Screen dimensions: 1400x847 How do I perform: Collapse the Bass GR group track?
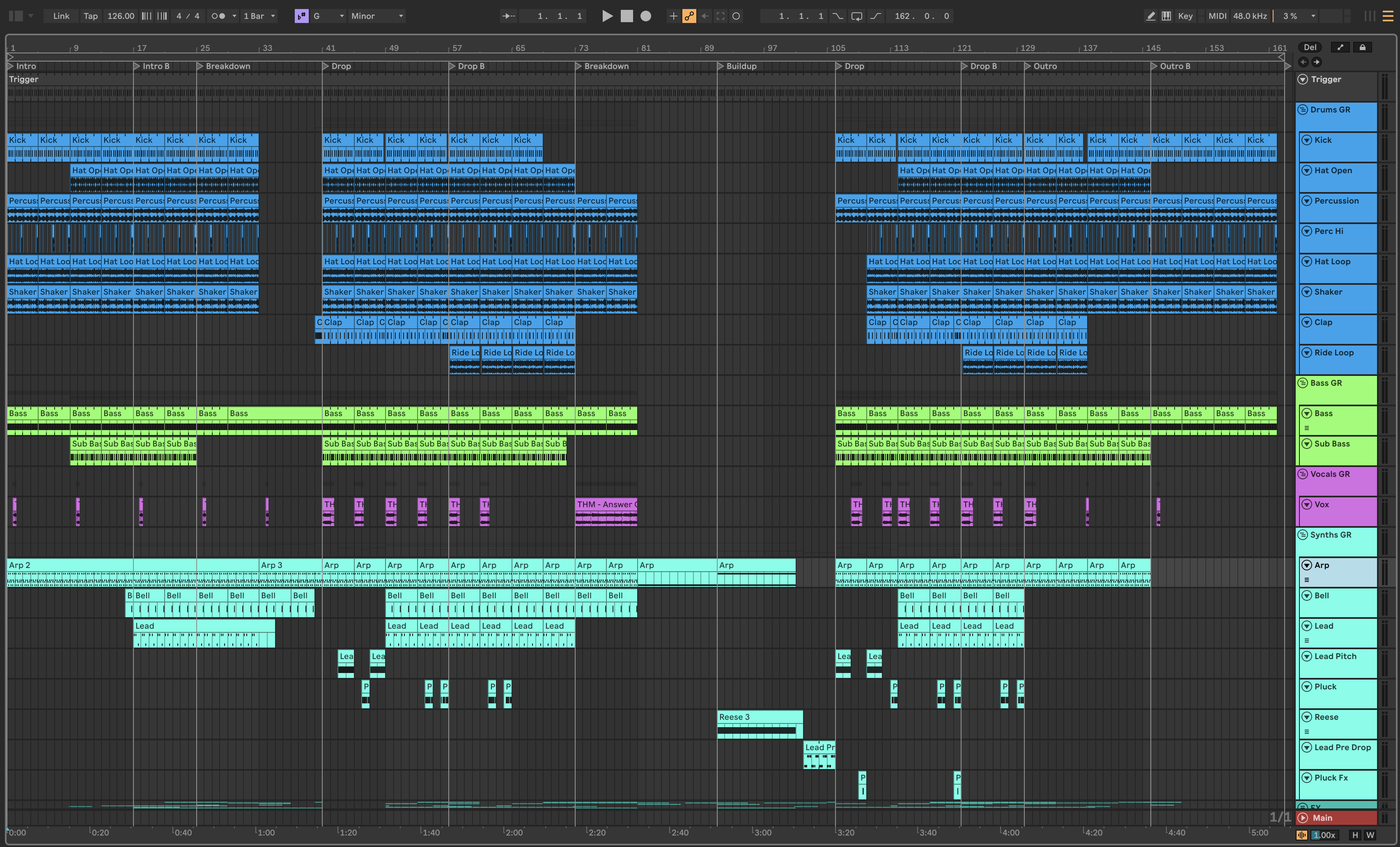1303,383
